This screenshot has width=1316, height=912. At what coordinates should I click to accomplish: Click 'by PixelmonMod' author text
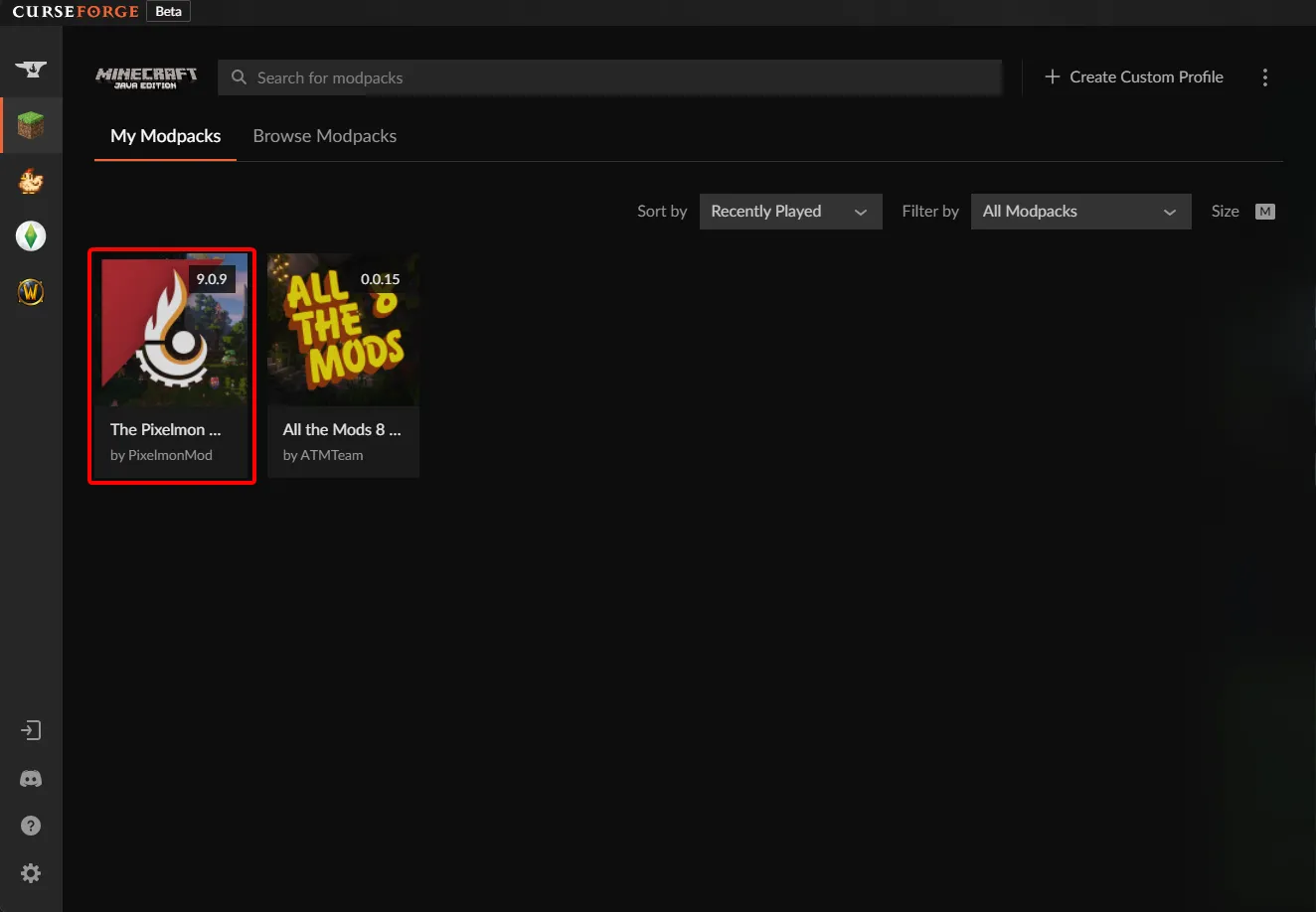tap(161, 455)
